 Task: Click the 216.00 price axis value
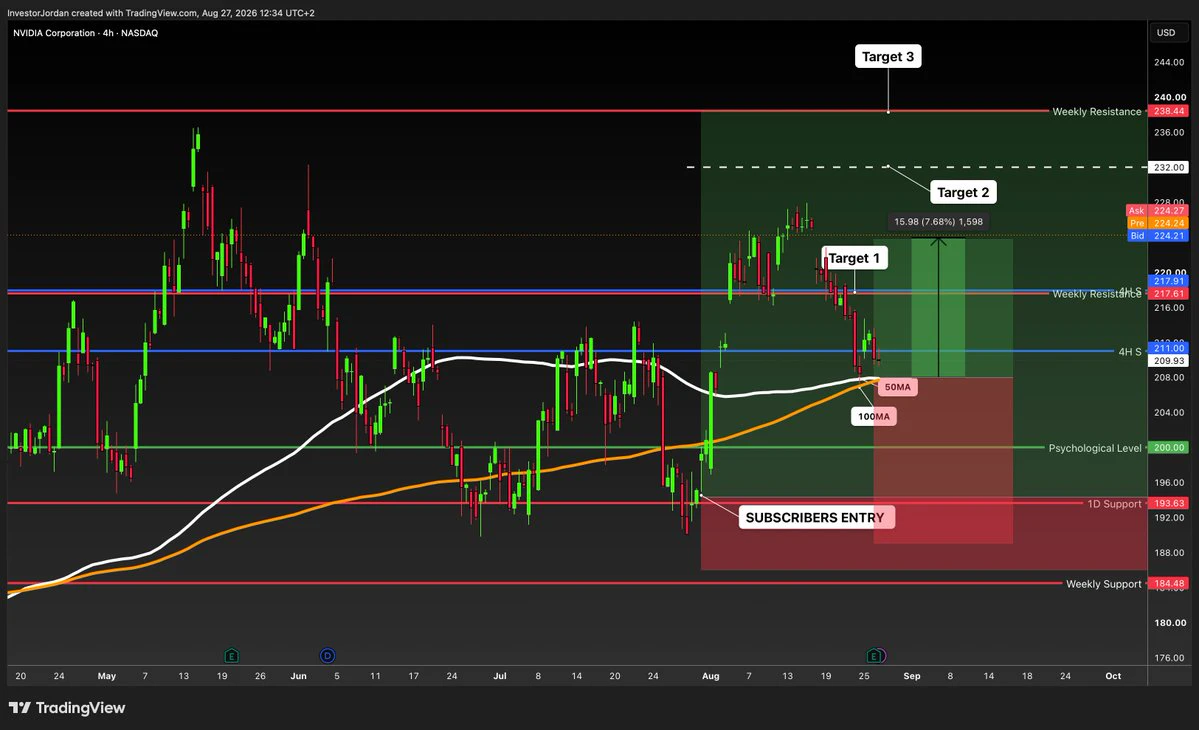click(x=1169, y=307)
